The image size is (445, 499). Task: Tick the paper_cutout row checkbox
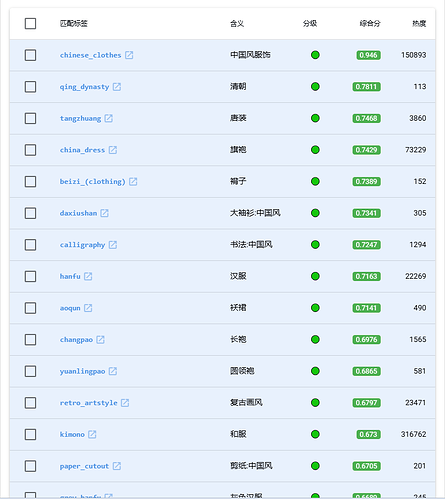click(x=30, y=466)
